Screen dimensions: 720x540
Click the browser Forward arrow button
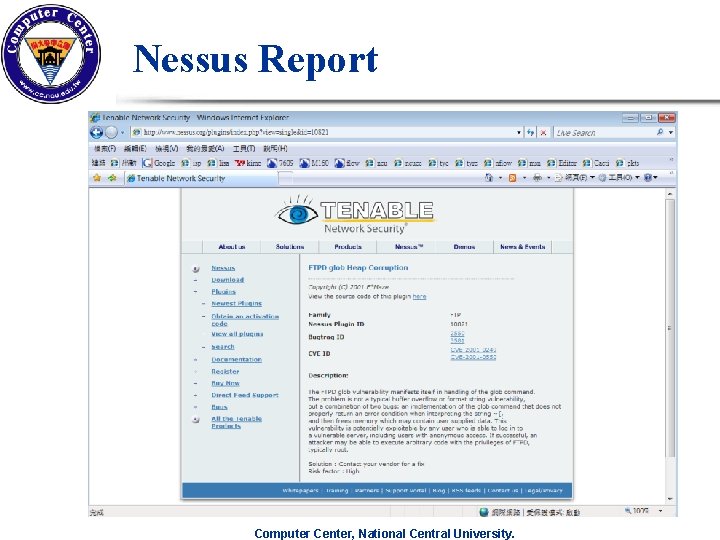[111, 133]
